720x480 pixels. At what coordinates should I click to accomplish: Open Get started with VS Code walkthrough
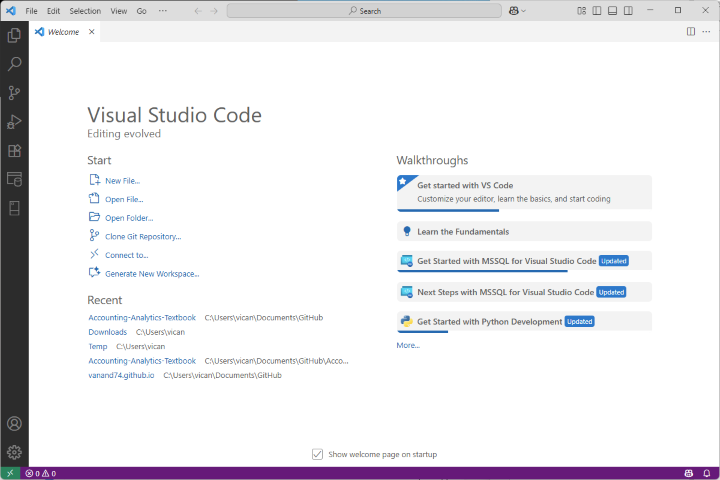(x=524, y=192)
